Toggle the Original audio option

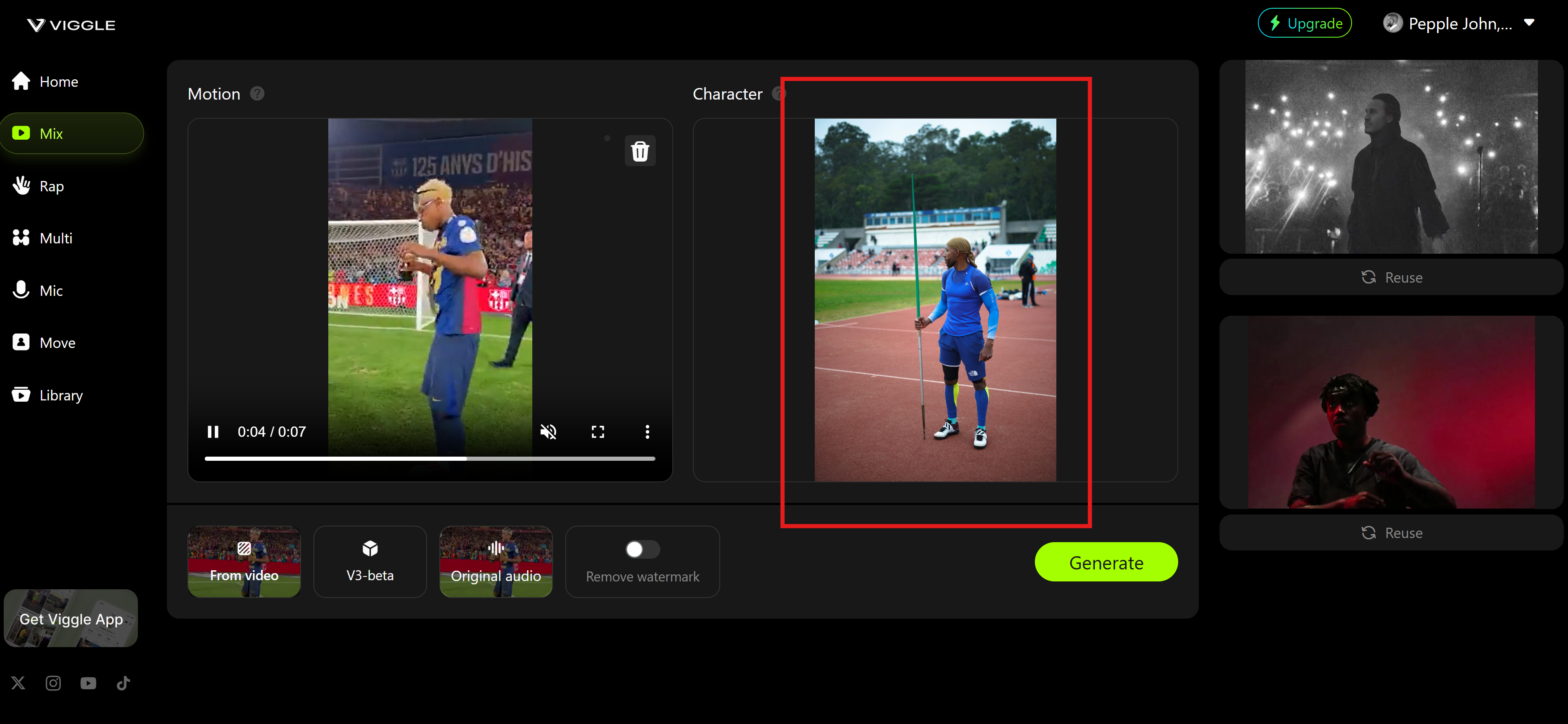click(x=496, y=561)
